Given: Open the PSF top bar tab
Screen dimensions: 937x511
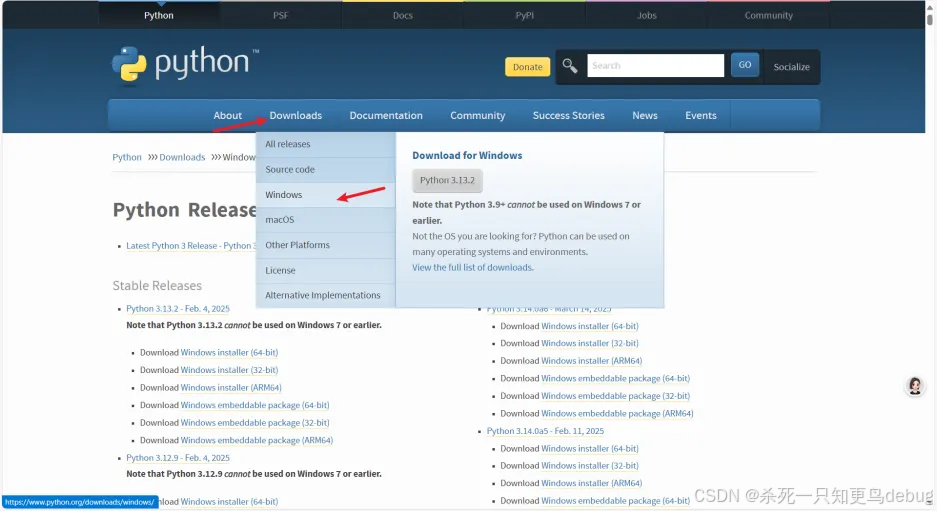Looking at the screenshot, I should (x=280, y=15).
